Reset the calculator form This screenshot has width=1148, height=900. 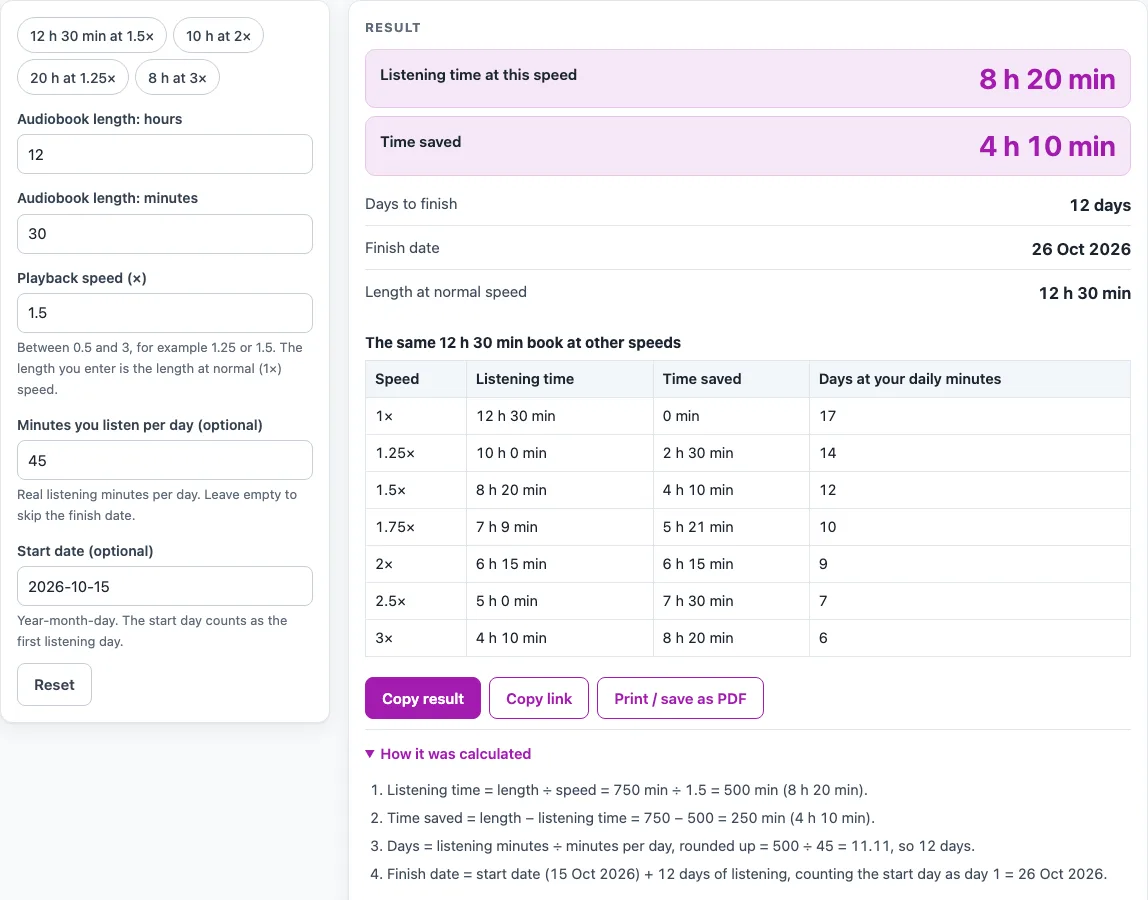(x=54, y=685)
